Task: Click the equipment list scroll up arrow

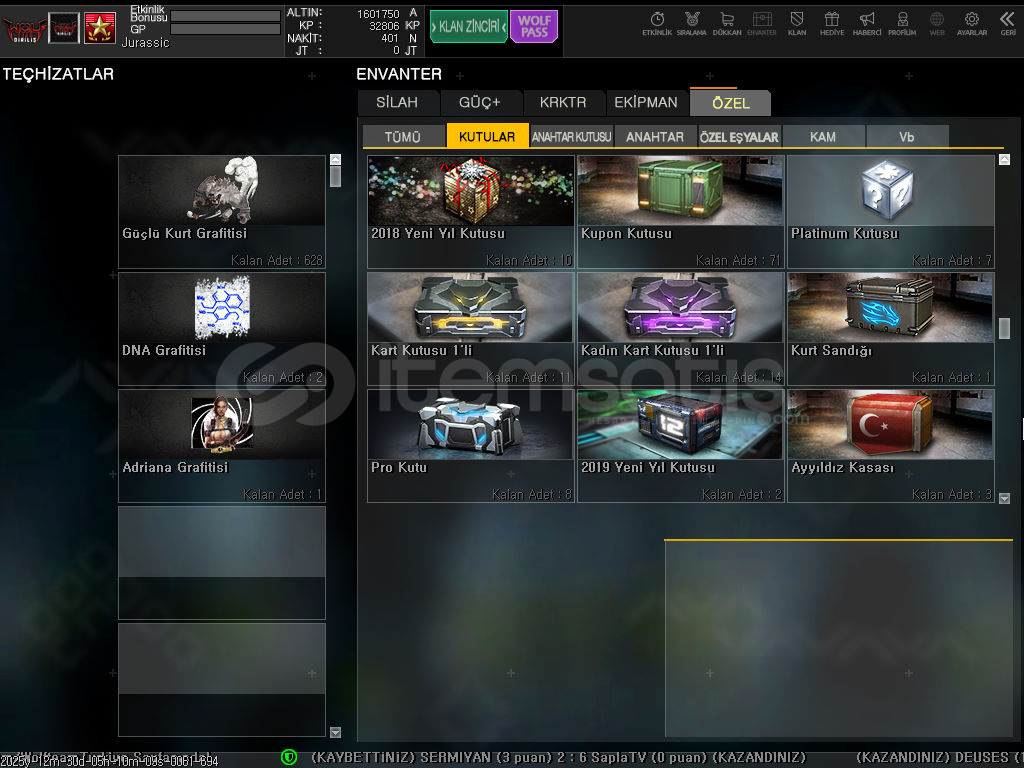Action: [x=336, y=159]
